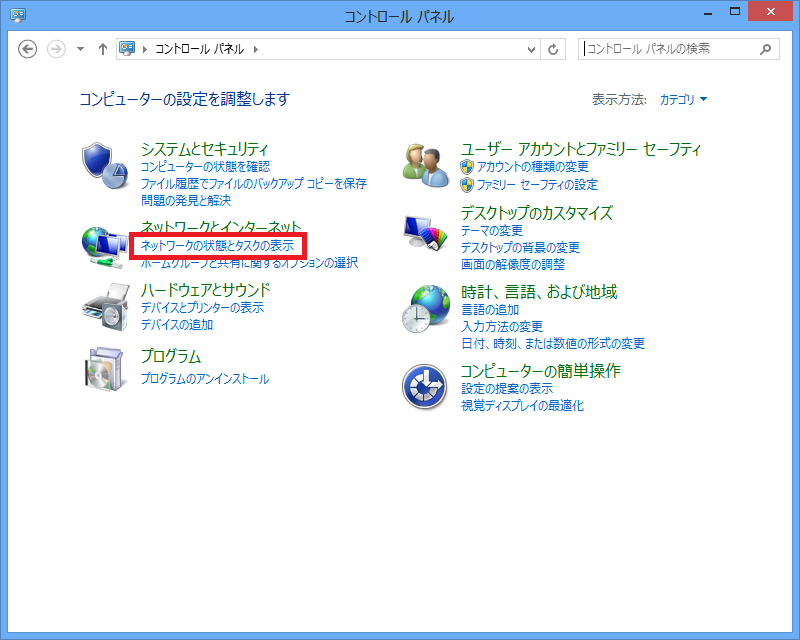Click the コントロール パネルの検索 search field
The height and width of the screenshot is (640, 800).
coord(668,48)
